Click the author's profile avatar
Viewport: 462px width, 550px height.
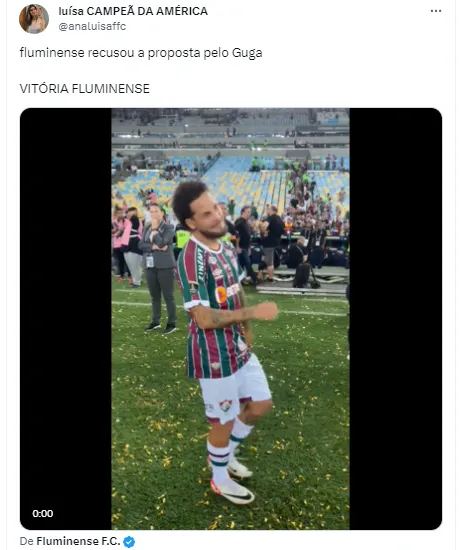click(x=34, y=19)
